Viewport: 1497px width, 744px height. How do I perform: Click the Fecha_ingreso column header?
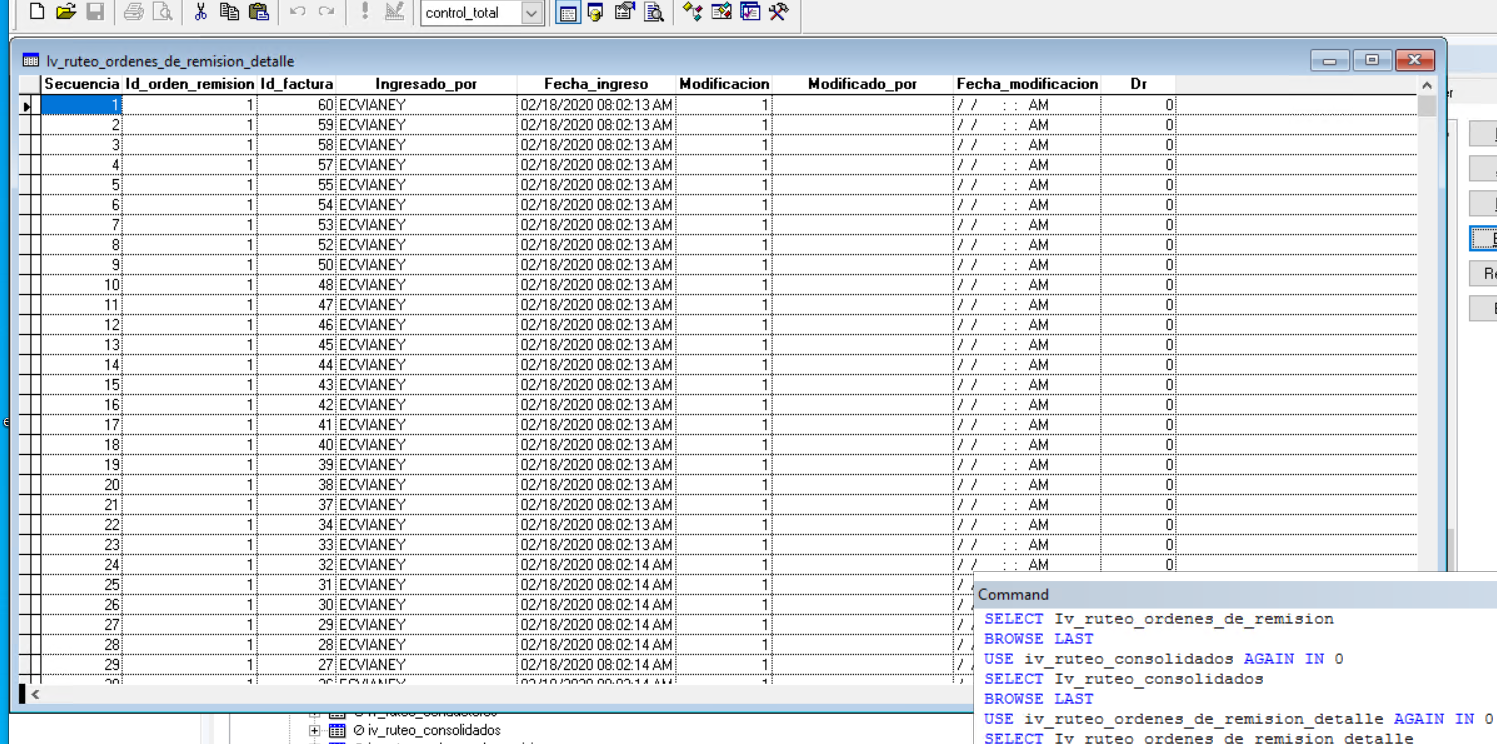[x=596, y=84]
